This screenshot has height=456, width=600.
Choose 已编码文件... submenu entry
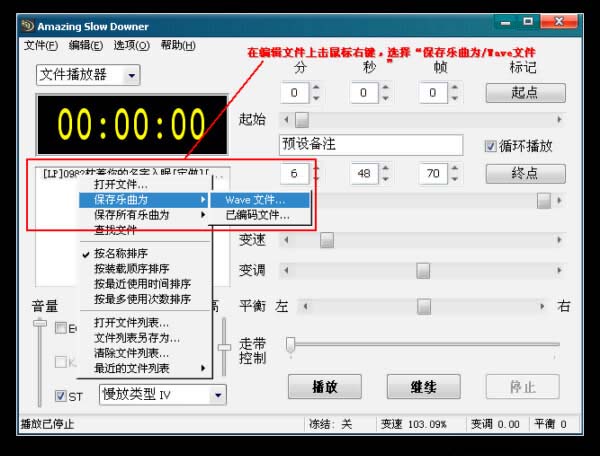point(260,215)
